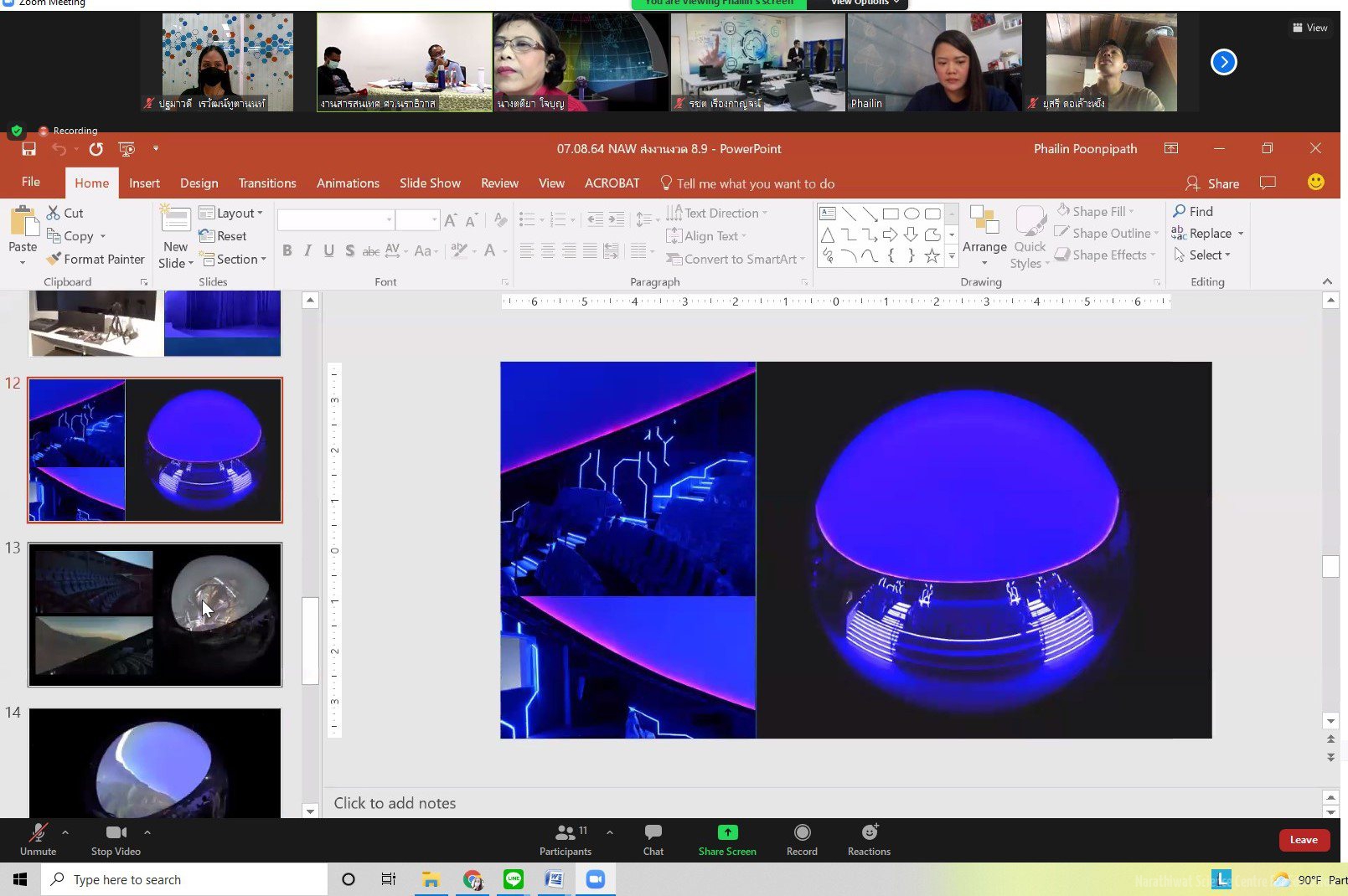Toggle center text alignment
The height and width of the screenshot is (896, 1348).
point(548,250)
